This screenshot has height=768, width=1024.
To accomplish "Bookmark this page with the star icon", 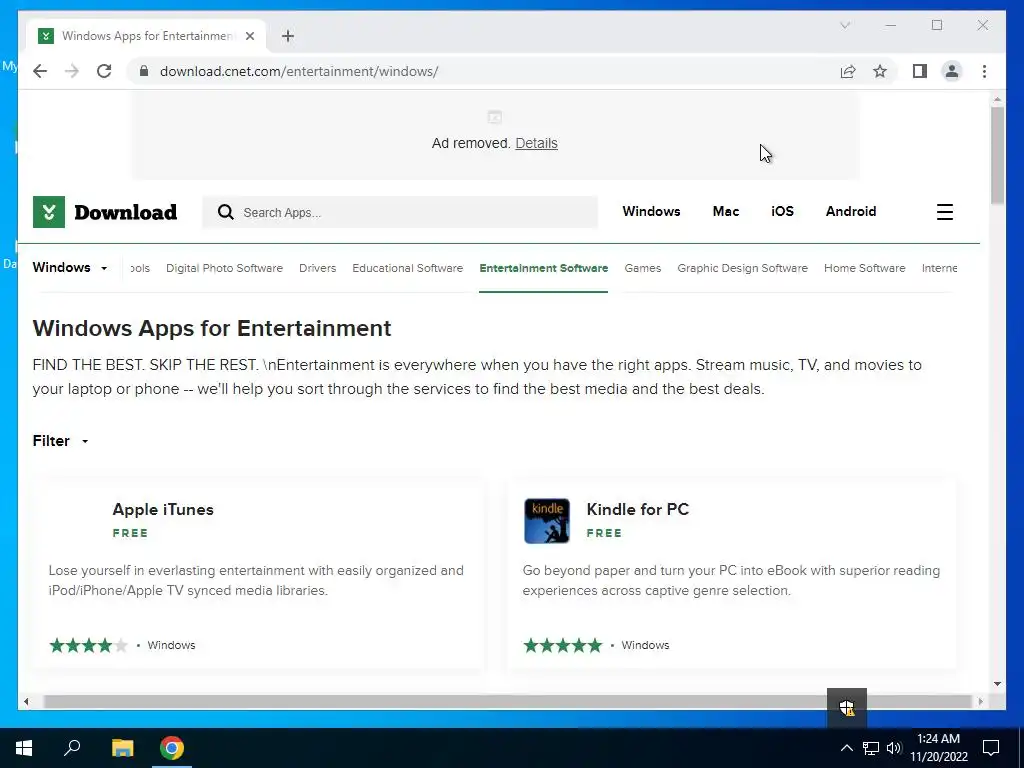I will click(880, 71).
